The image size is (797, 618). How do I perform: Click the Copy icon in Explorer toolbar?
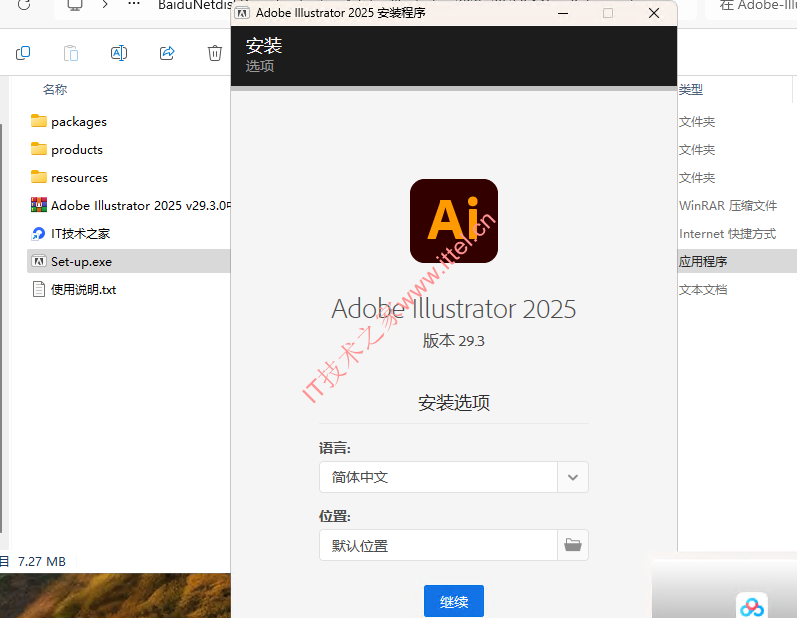[x=23, y=53]
